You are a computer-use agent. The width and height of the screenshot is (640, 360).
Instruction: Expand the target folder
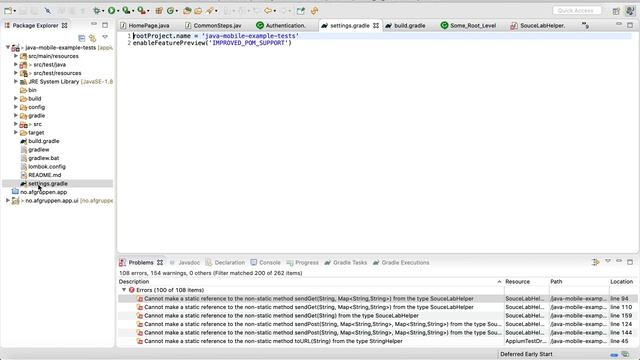tap(16, 133)
